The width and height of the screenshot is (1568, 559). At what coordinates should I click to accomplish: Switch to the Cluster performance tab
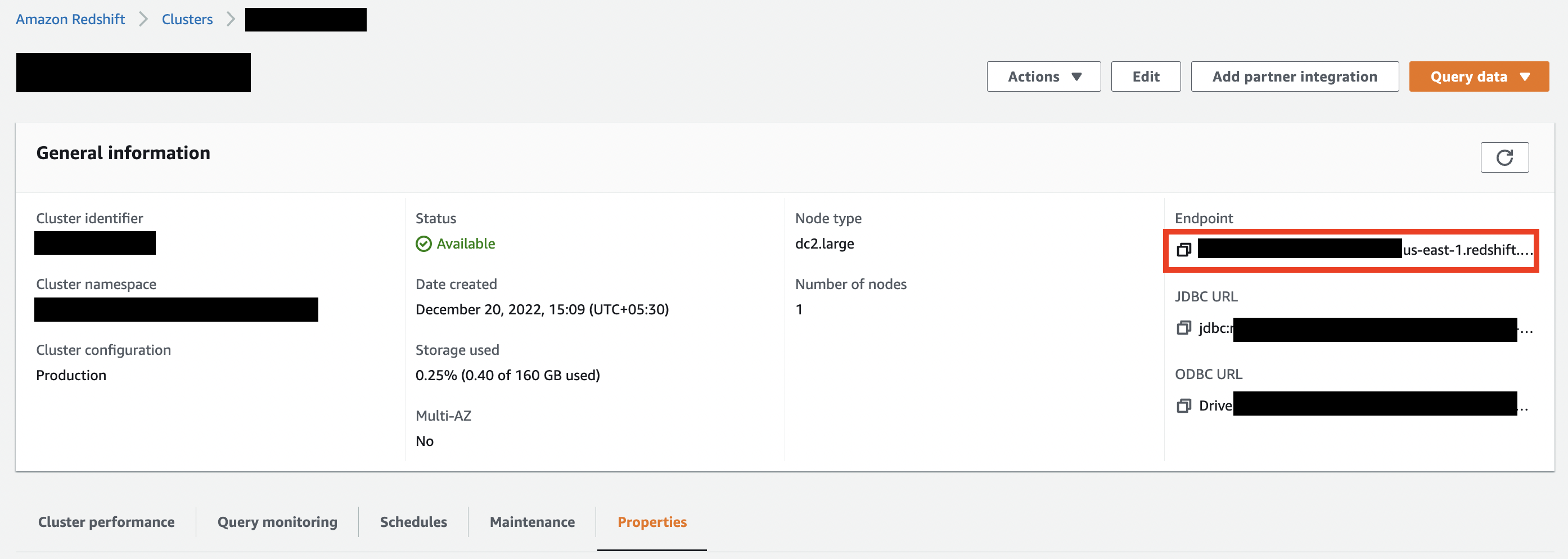pos(106,522)
